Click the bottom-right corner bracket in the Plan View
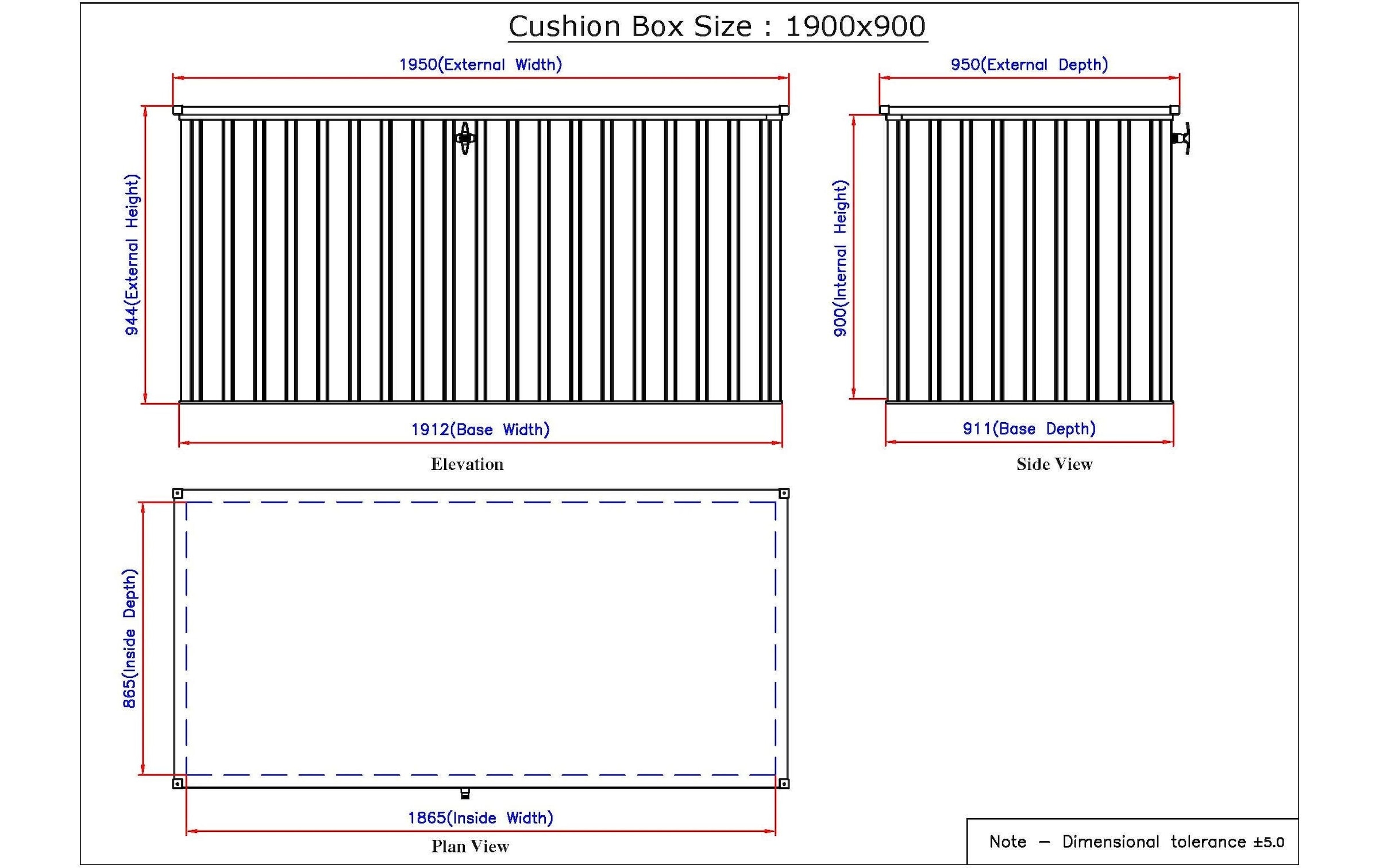 [784, 783]
